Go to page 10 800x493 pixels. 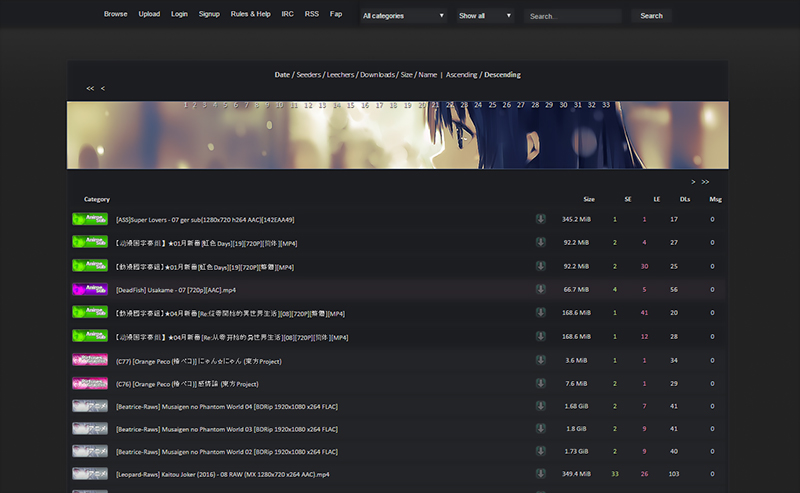[280, 105]
